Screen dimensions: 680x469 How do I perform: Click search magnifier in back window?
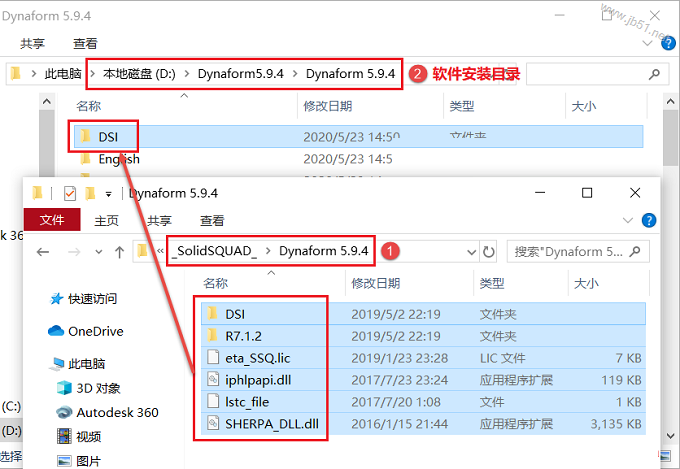pos(654,74)
